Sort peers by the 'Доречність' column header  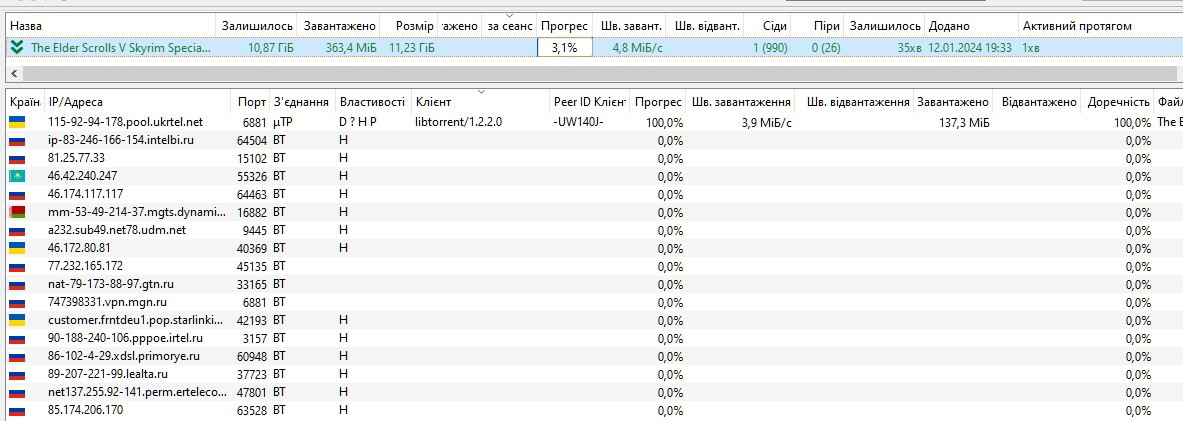click(x=1117, y=102)
